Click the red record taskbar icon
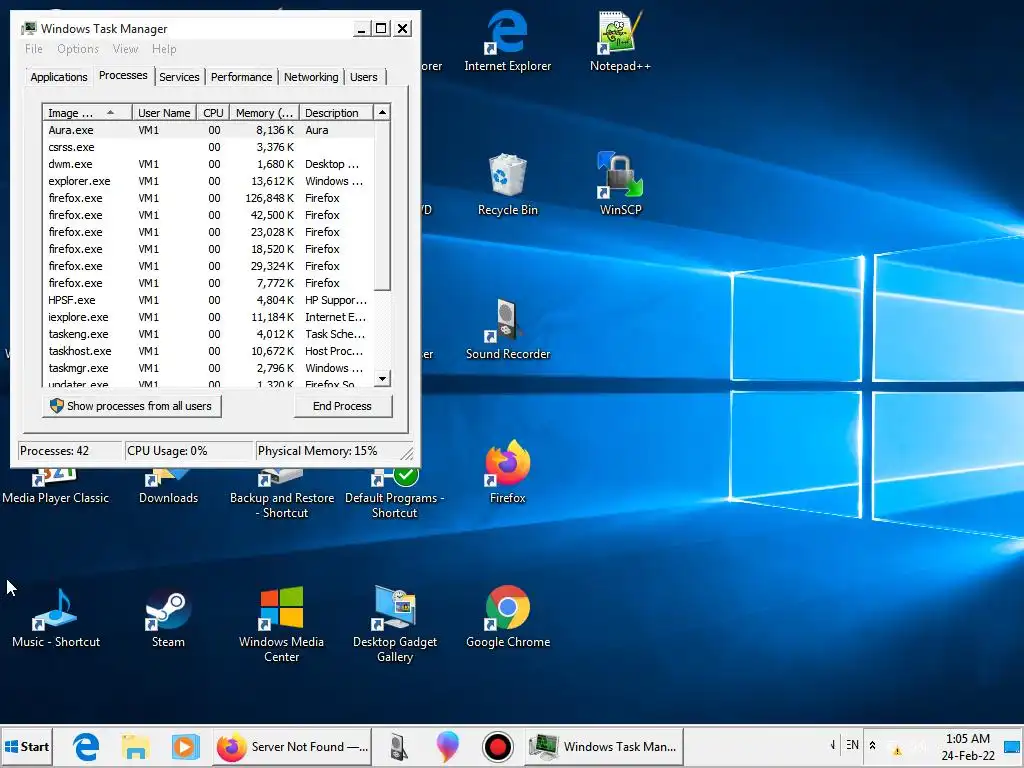Viewport: 1024px width, 768px height. pos(498,746)
